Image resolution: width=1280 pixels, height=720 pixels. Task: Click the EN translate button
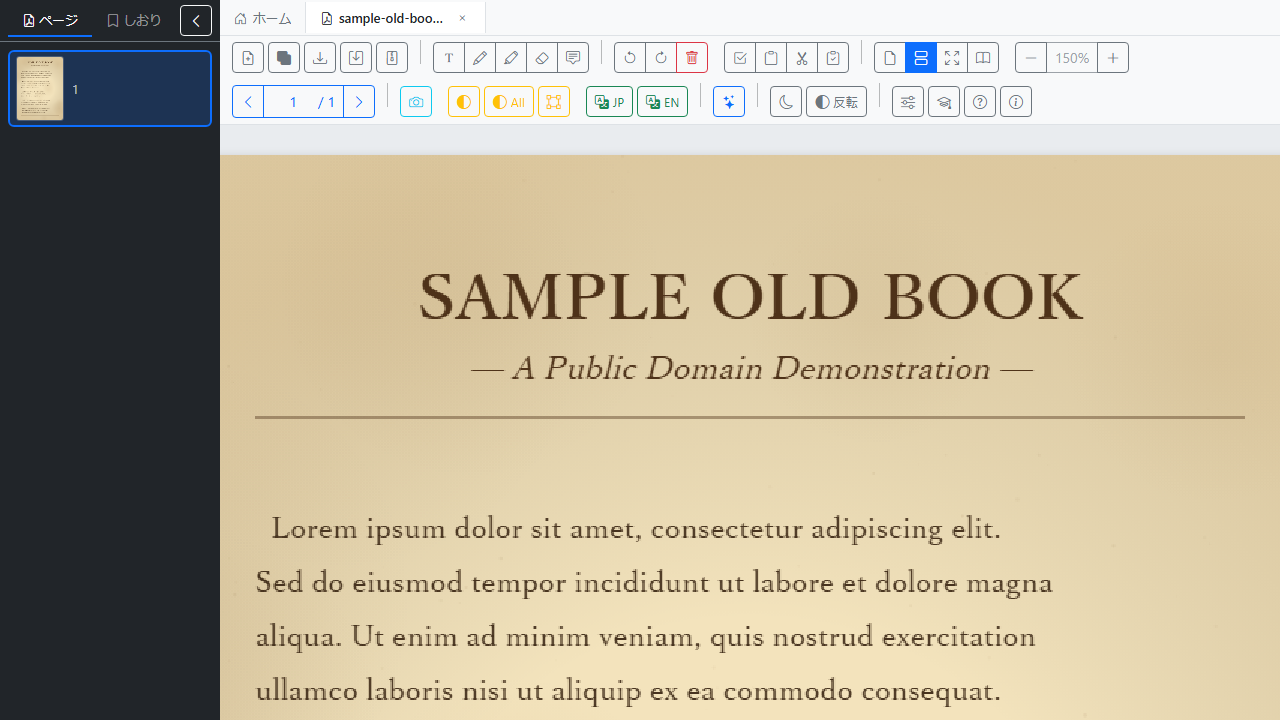662,102
